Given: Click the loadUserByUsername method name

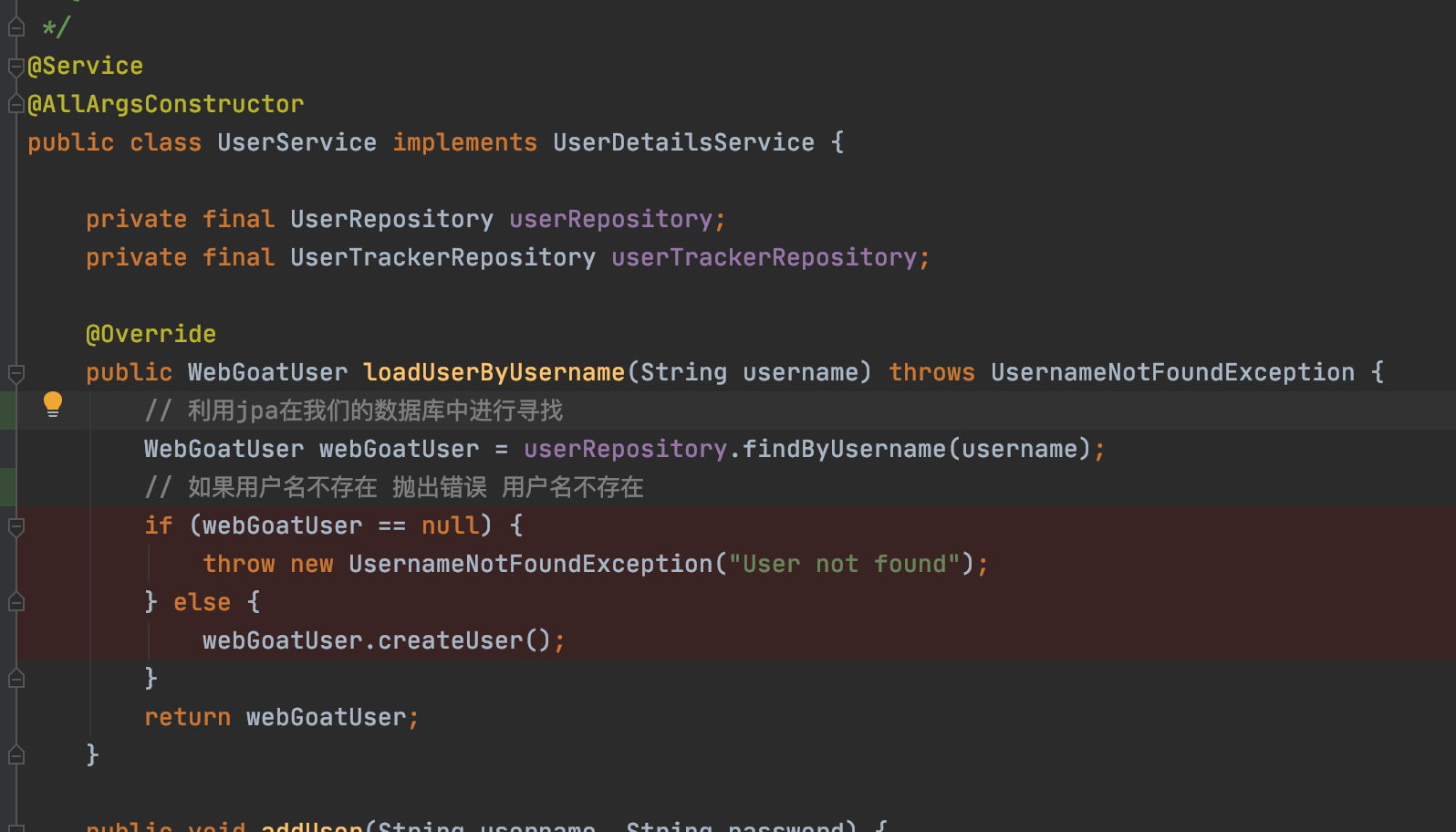Looking at the screenshot, I should 494,373.
